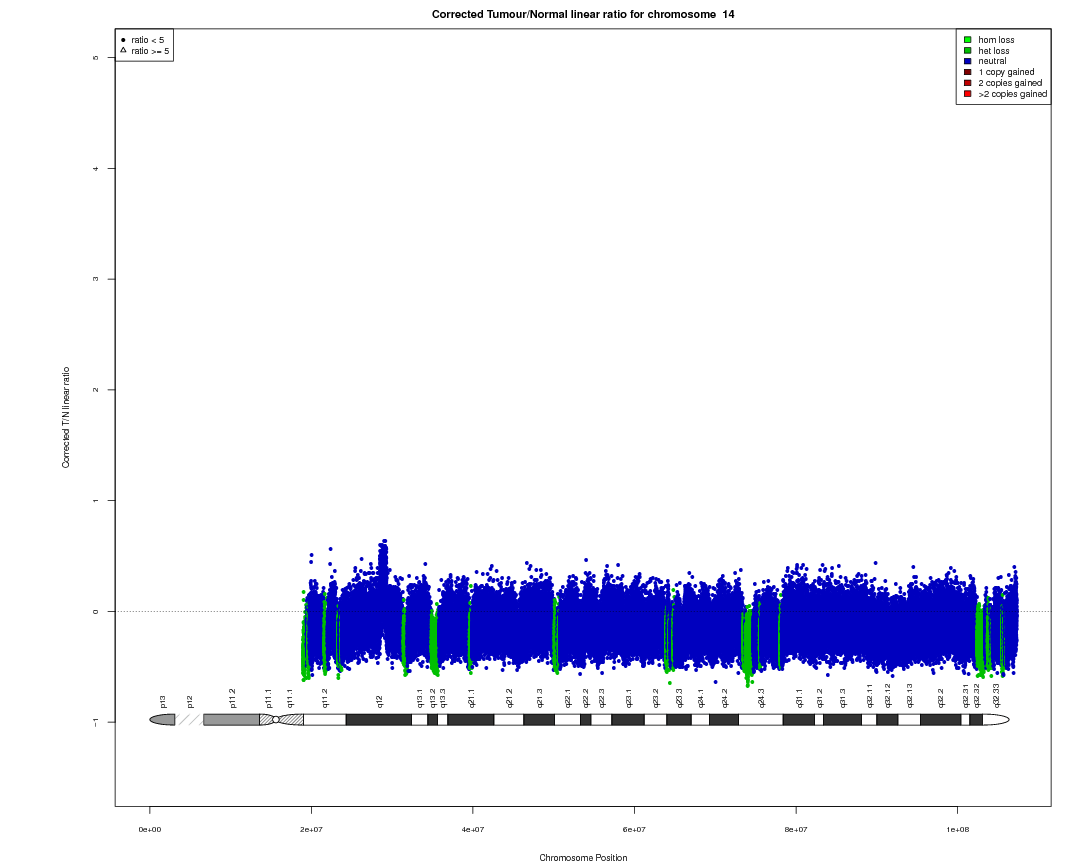Click the grey p13 band of the ideogram
Viewport: 1080px width, 864px height.
(163, 720)
